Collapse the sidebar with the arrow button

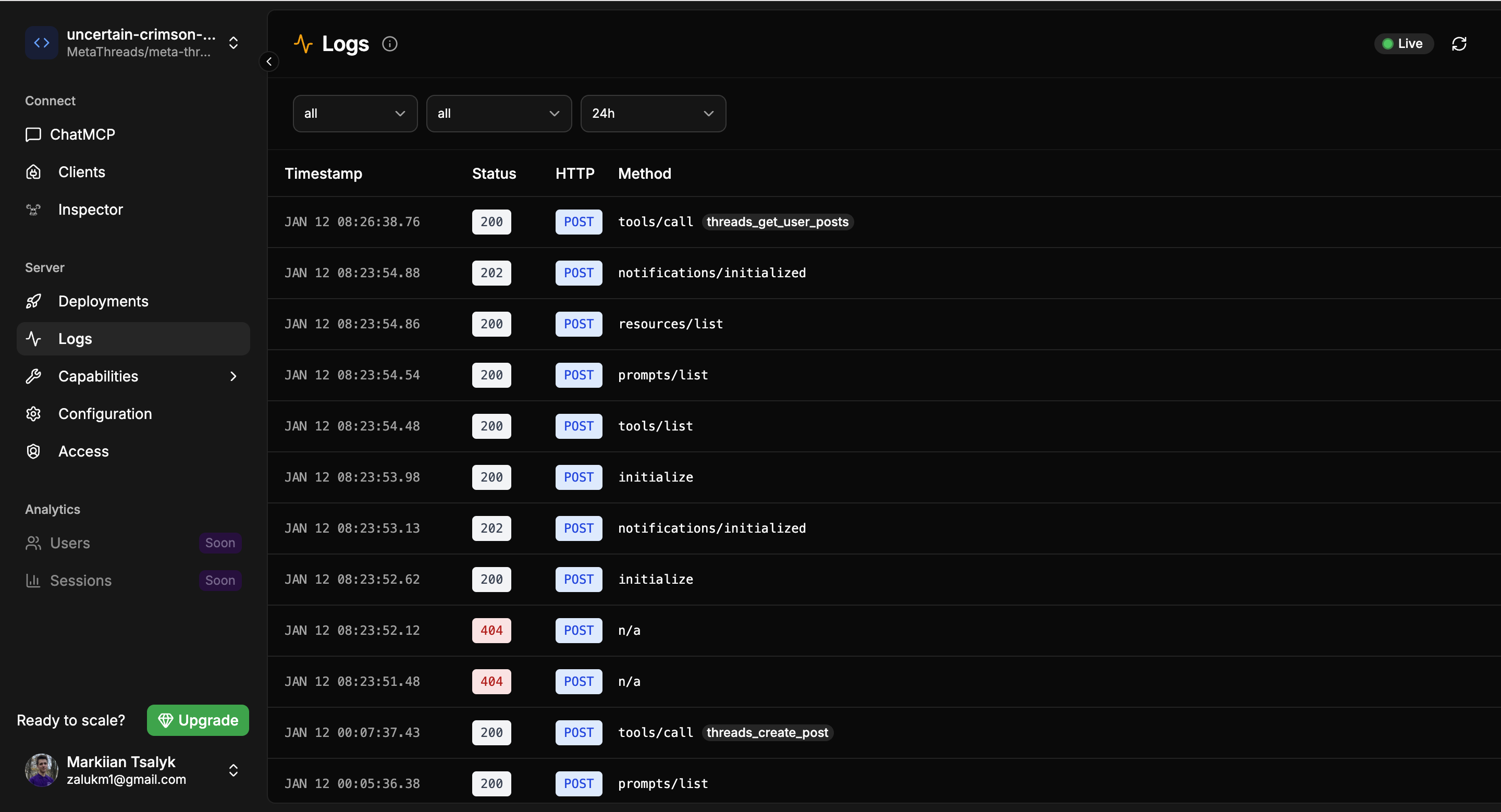(x=268, y=61)
